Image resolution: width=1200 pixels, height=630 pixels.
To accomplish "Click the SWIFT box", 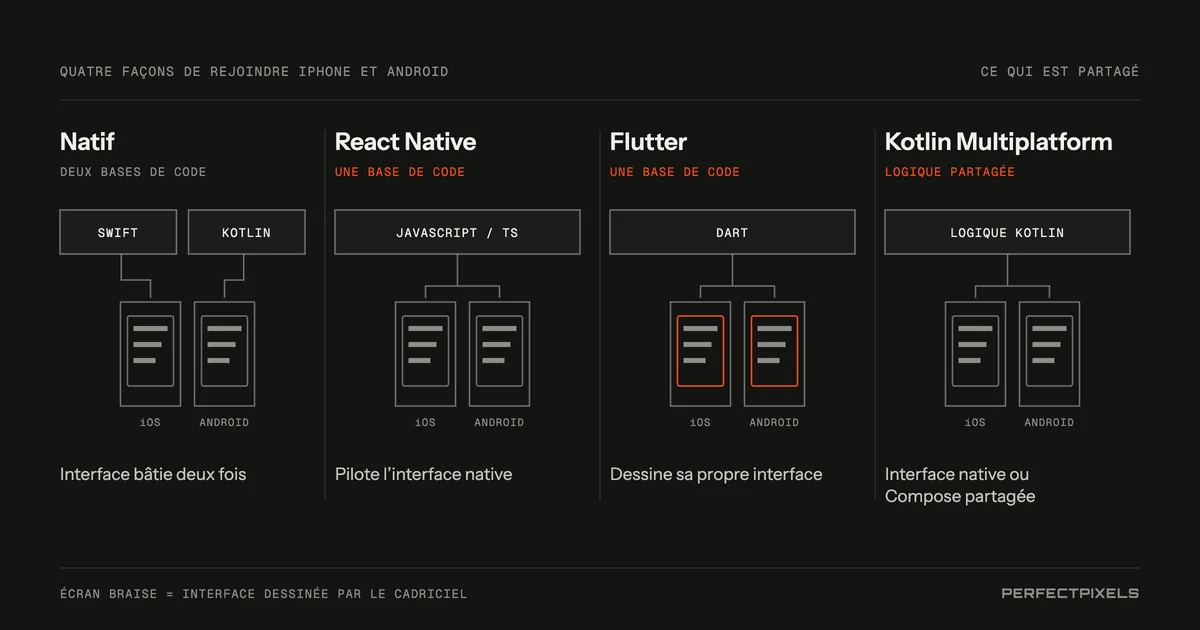I will pos(118,232).
